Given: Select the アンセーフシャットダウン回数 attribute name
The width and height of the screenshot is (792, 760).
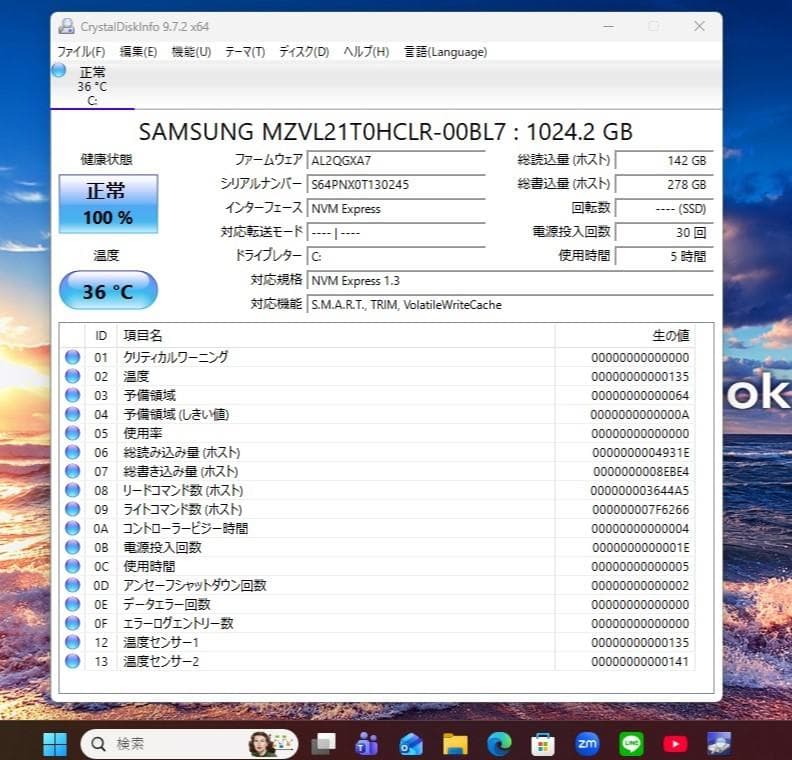Looking at the screenshot, I should point(195,585).
